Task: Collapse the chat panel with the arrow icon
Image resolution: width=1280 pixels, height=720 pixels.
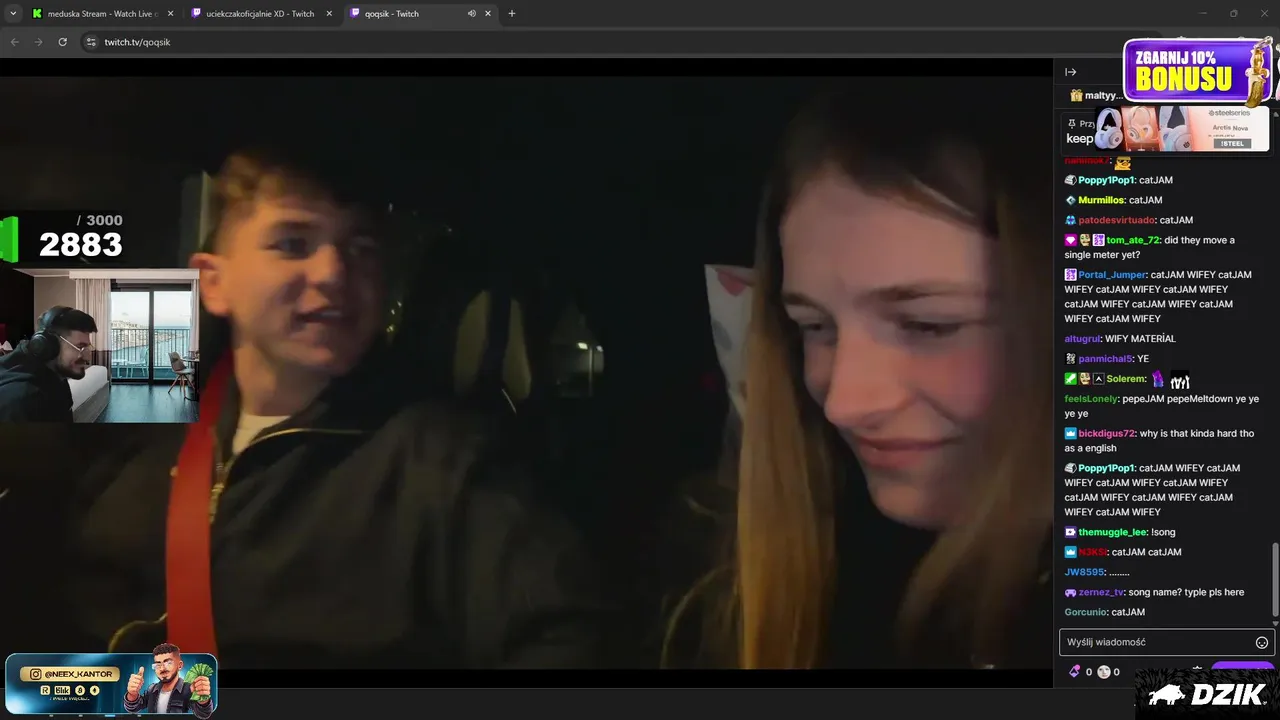Action: [1070, 72]
